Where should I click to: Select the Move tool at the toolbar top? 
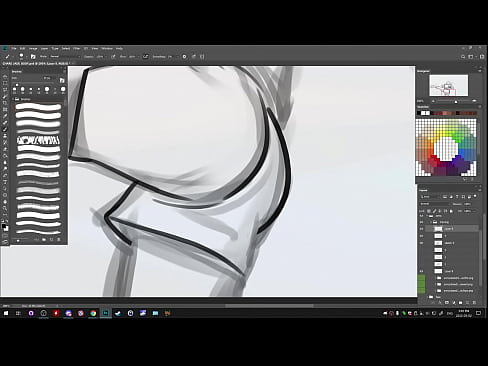[5, 76]
